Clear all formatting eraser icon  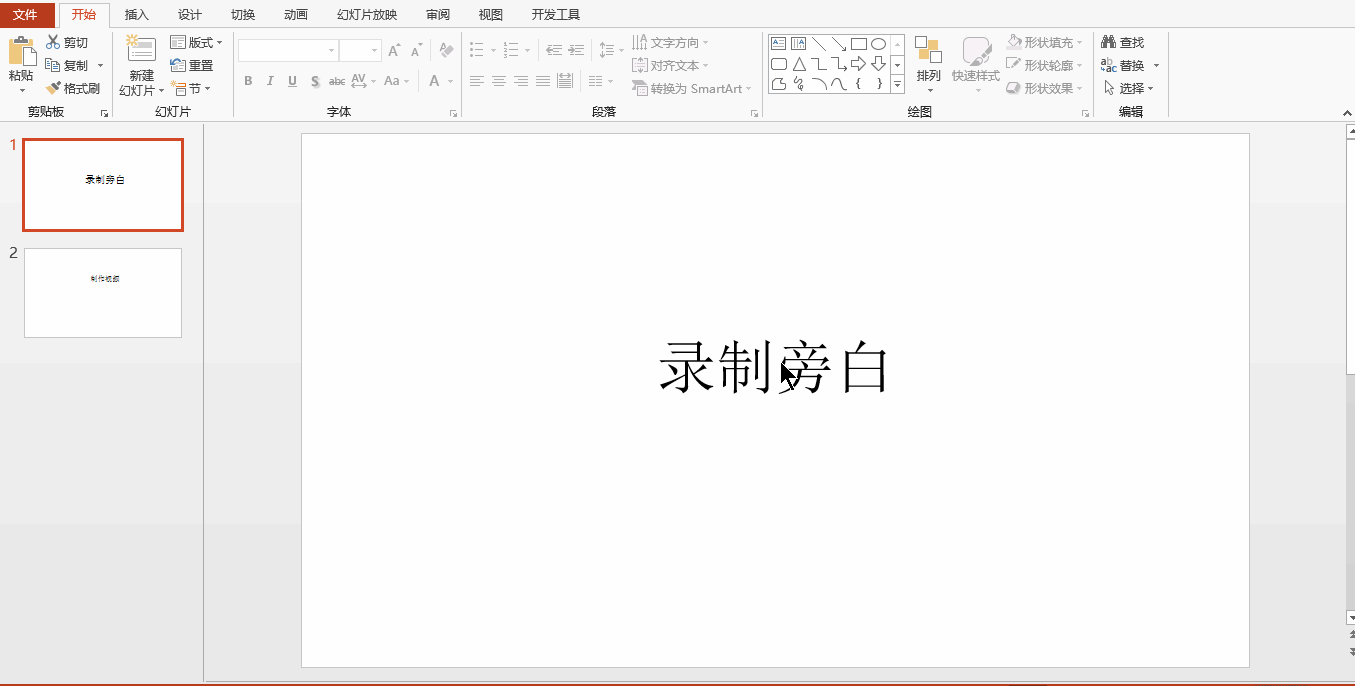tap(446, 50)
